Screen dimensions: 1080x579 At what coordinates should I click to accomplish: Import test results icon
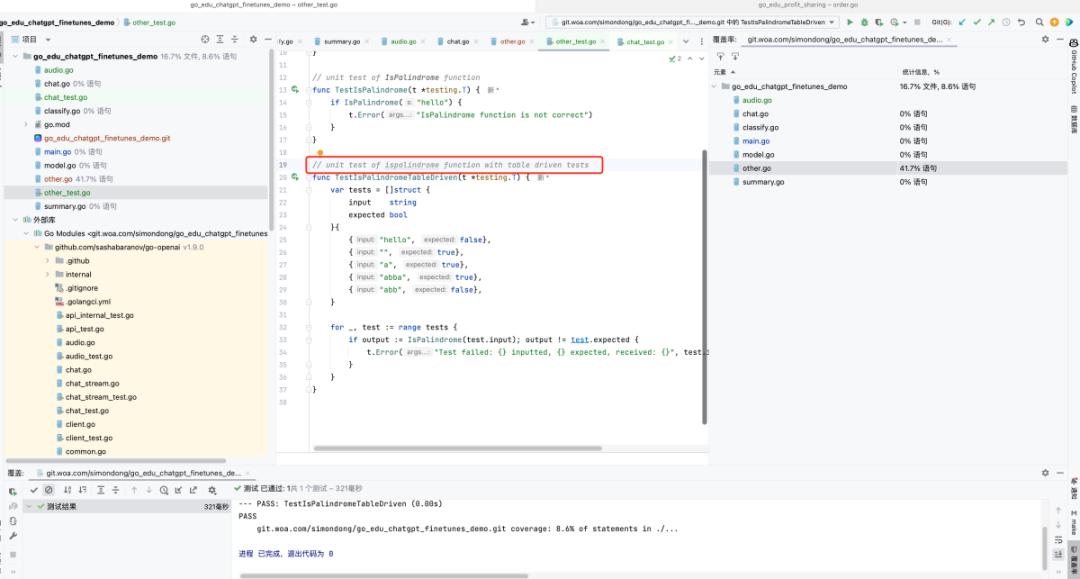point(178,490)
